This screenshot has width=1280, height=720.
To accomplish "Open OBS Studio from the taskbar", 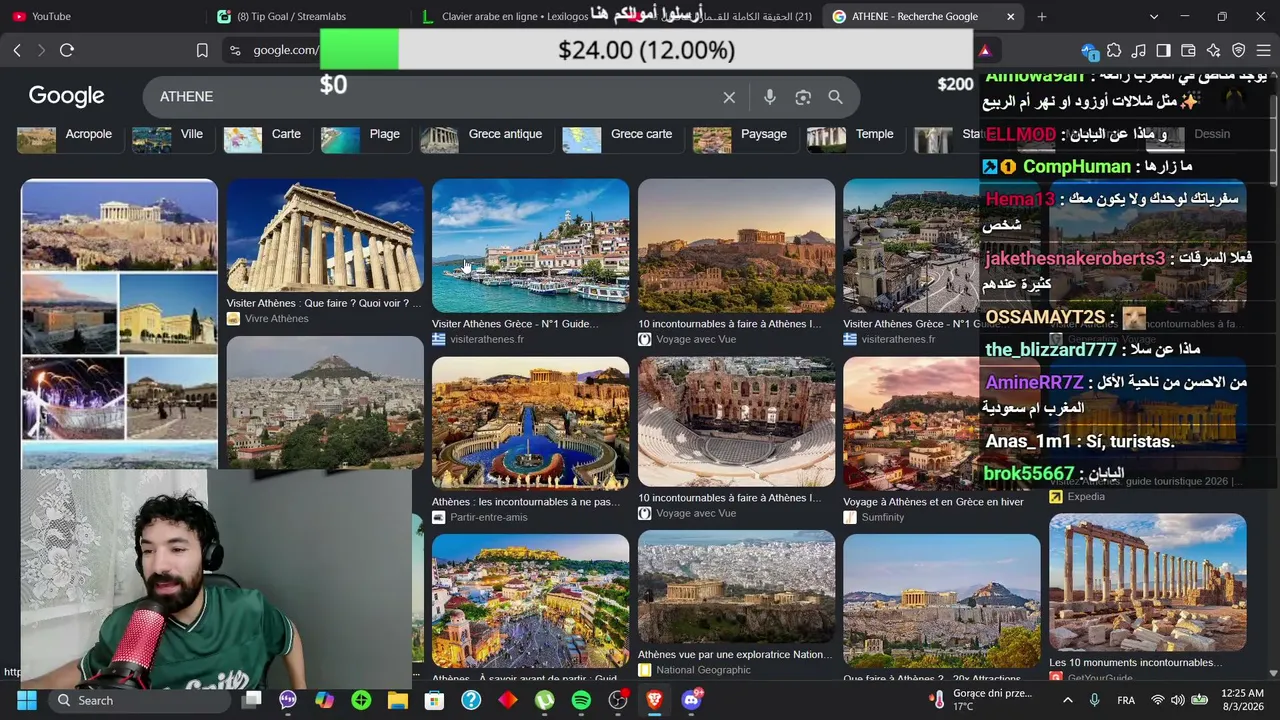I will tap(618, 700).
